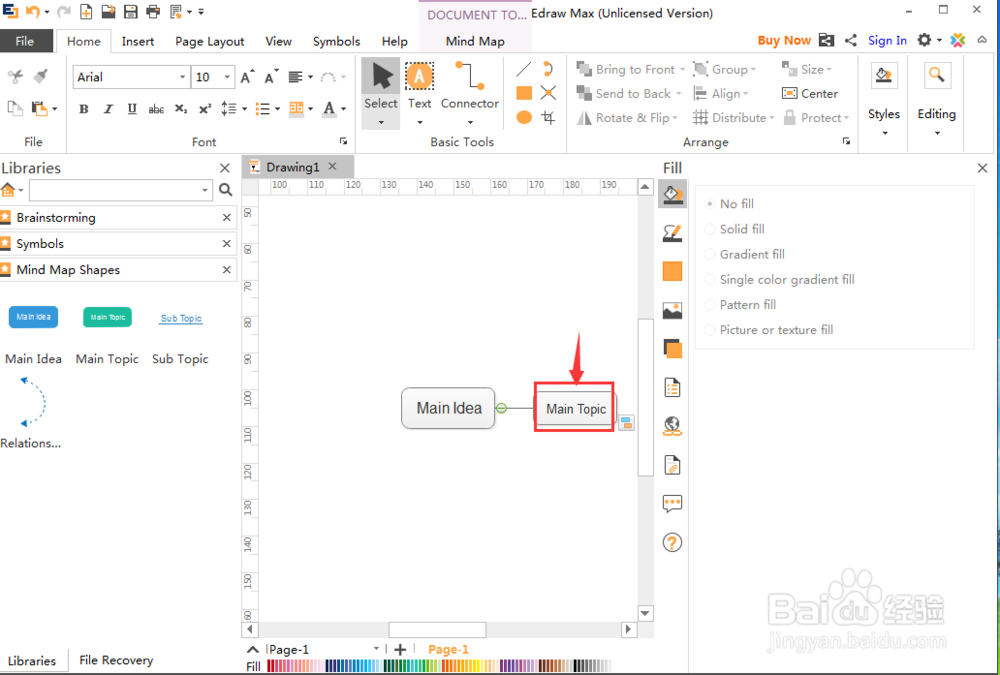Open the Arial font name dropdown
The image size is (1000, 675).
182,77
